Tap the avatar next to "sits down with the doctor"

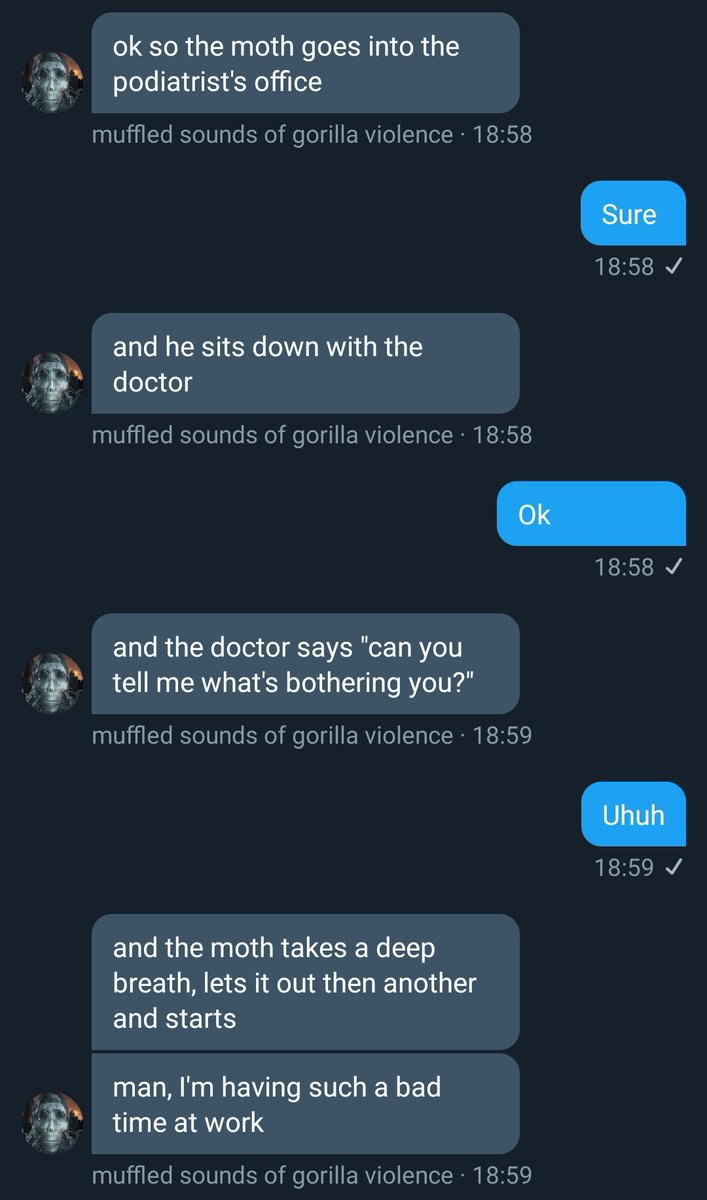(52, 382)
